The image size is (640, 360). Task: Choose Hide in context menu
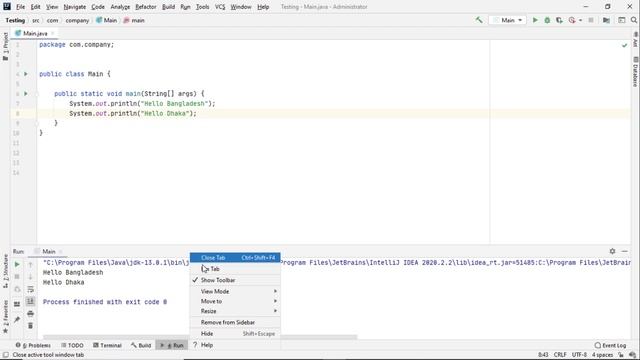click(x=235, y=333)
